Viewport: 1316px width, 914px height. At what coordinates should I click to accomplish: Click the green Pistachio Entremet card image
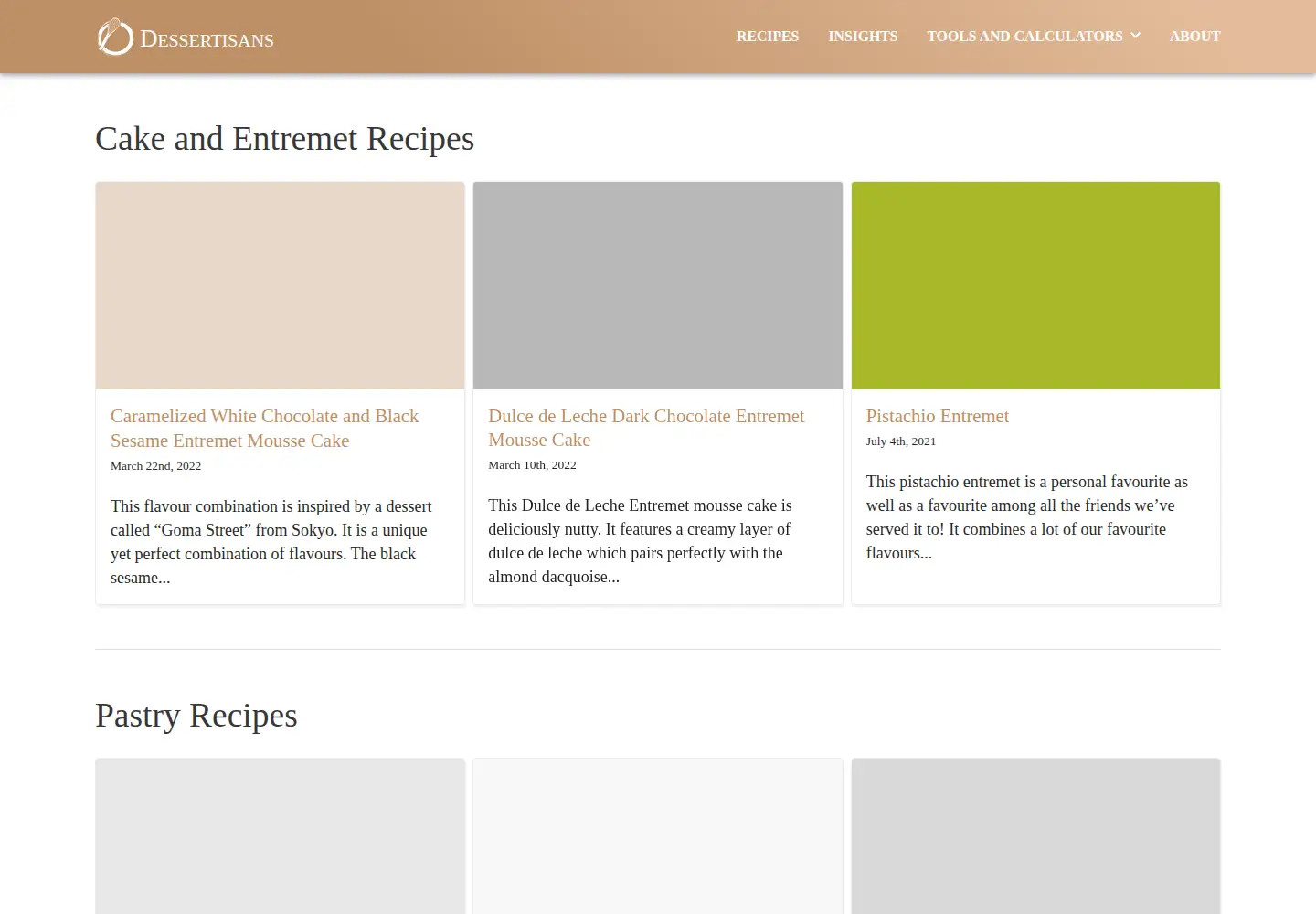pyautogui.click(x=1035, y=285)
